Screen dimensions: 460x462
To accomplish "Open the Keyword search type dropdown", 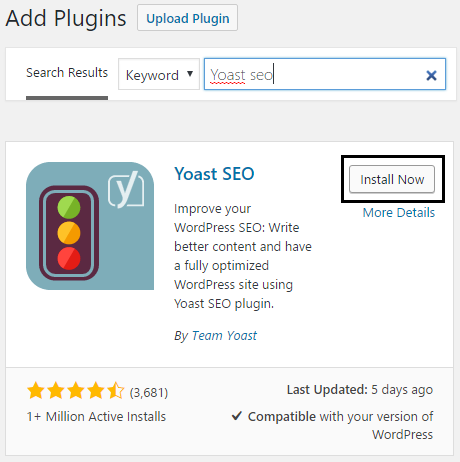I will (x=159, y=74).
